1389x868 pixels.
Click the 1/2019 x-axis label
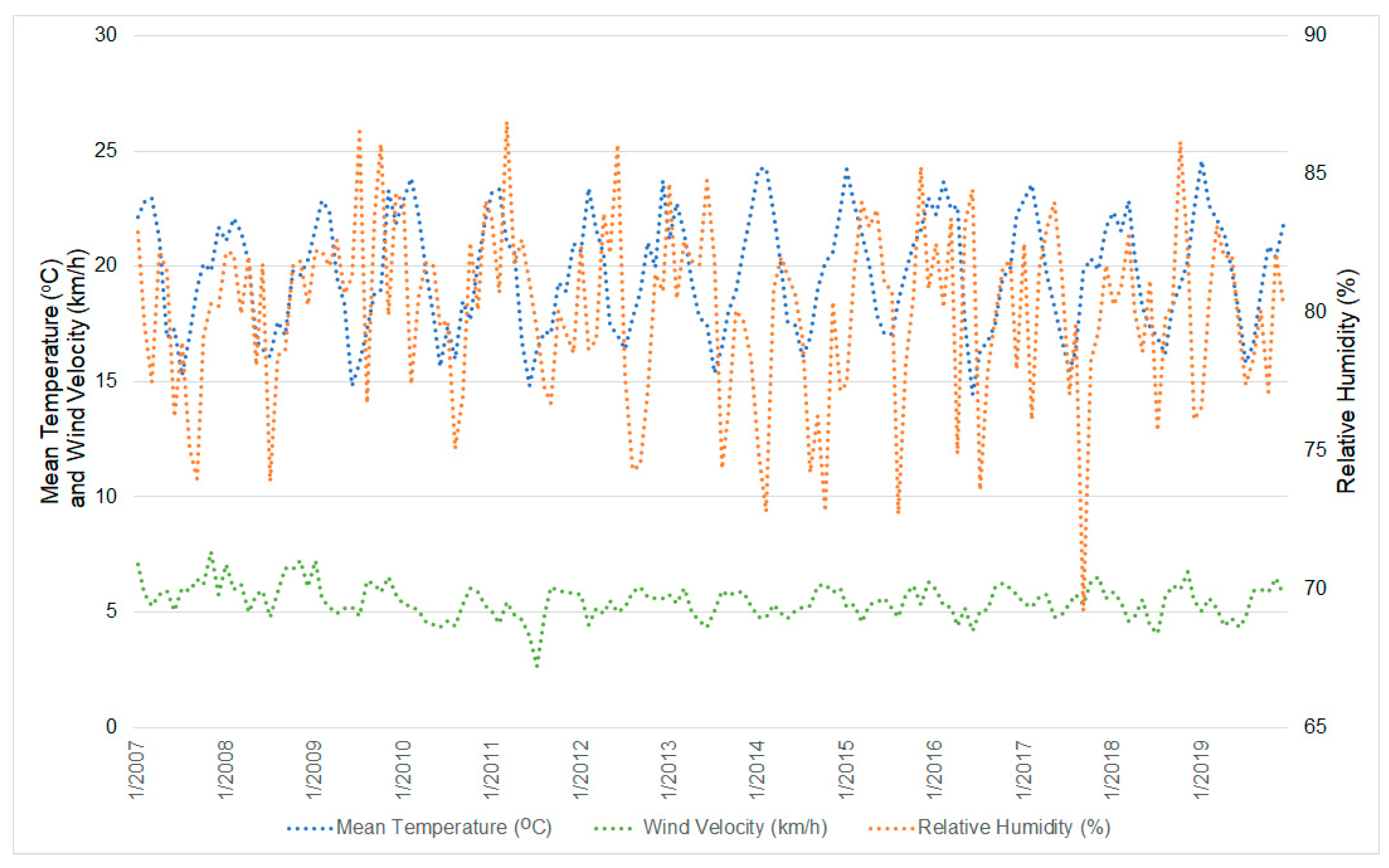point(1201,769)
